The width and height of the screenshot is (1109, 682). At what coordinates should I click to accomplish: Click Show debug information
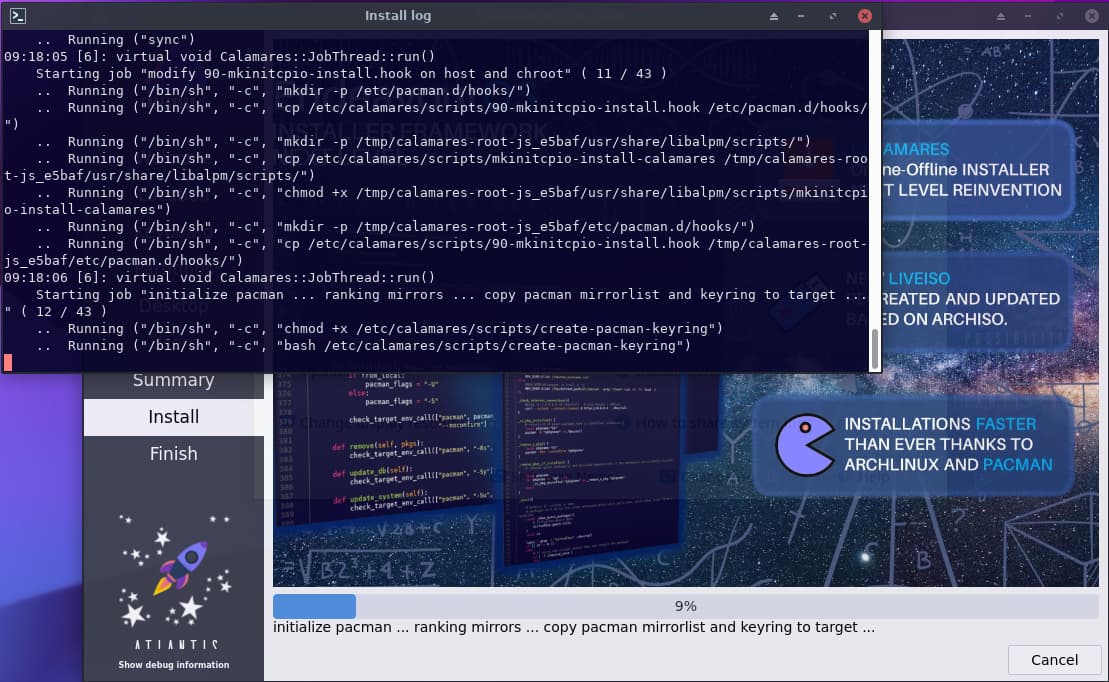173,665
